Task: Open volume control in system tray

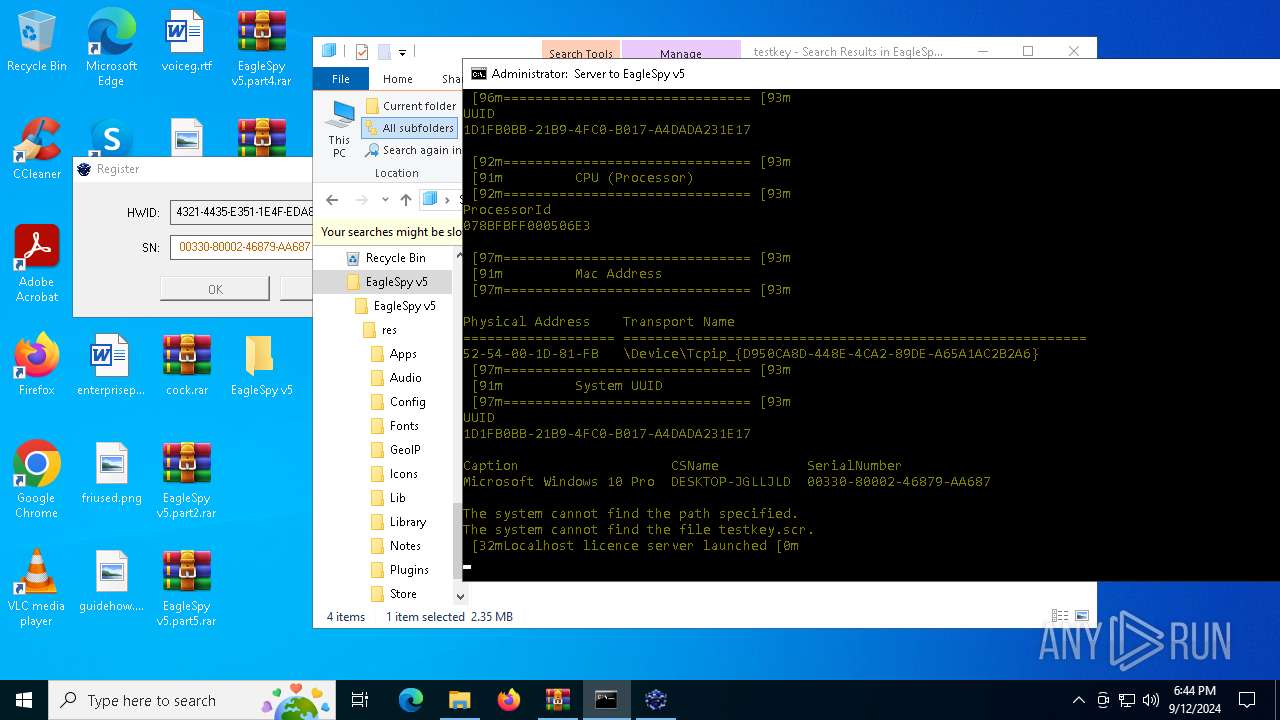Action: (x=1150, y=700)
